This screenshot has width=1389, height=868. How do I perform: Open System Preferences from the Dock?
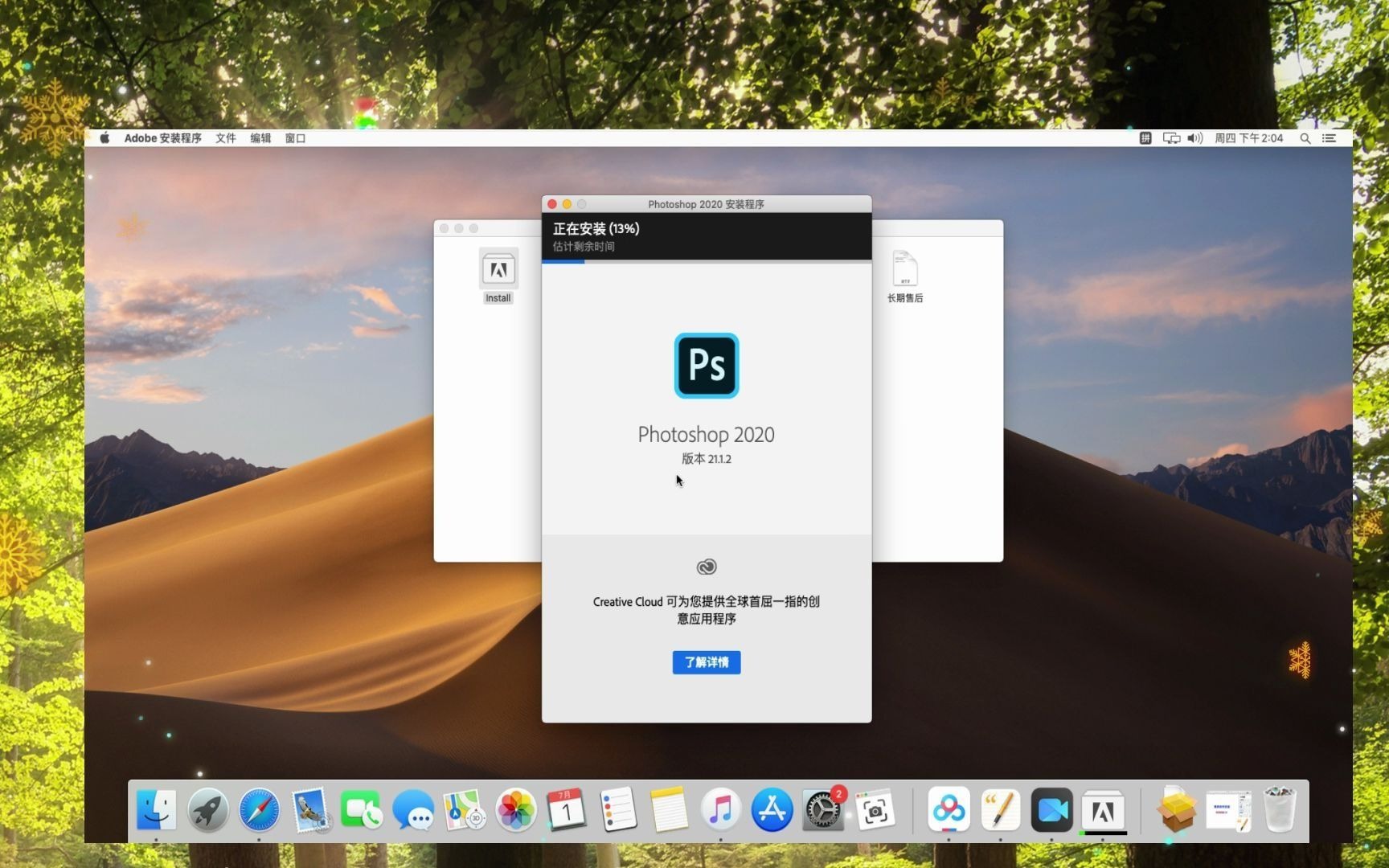pyautogui.click(x=823, y=809)
